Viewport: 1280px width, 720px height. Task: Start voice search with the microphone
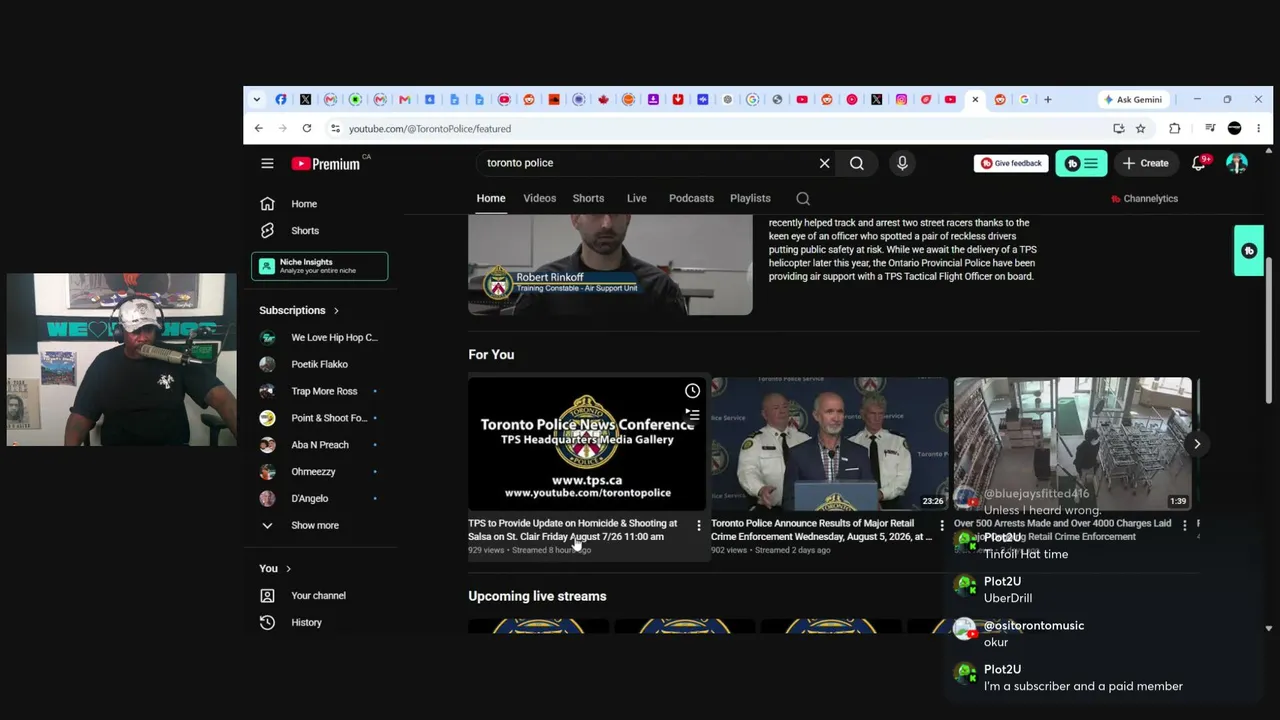pos(902,163)
